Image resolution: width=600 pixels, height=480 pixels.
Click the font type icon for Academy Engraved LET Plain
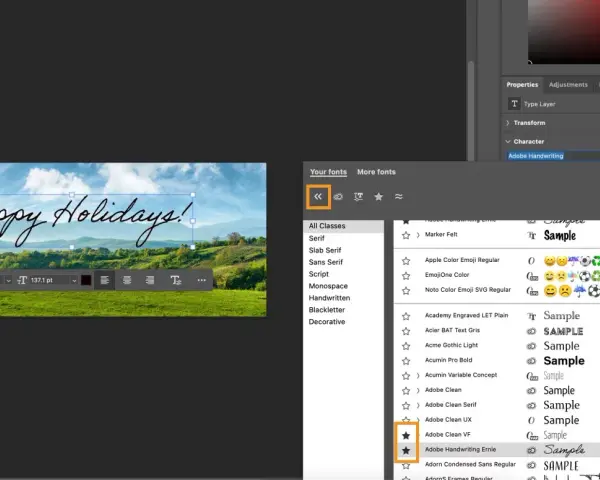coord(532,316)
